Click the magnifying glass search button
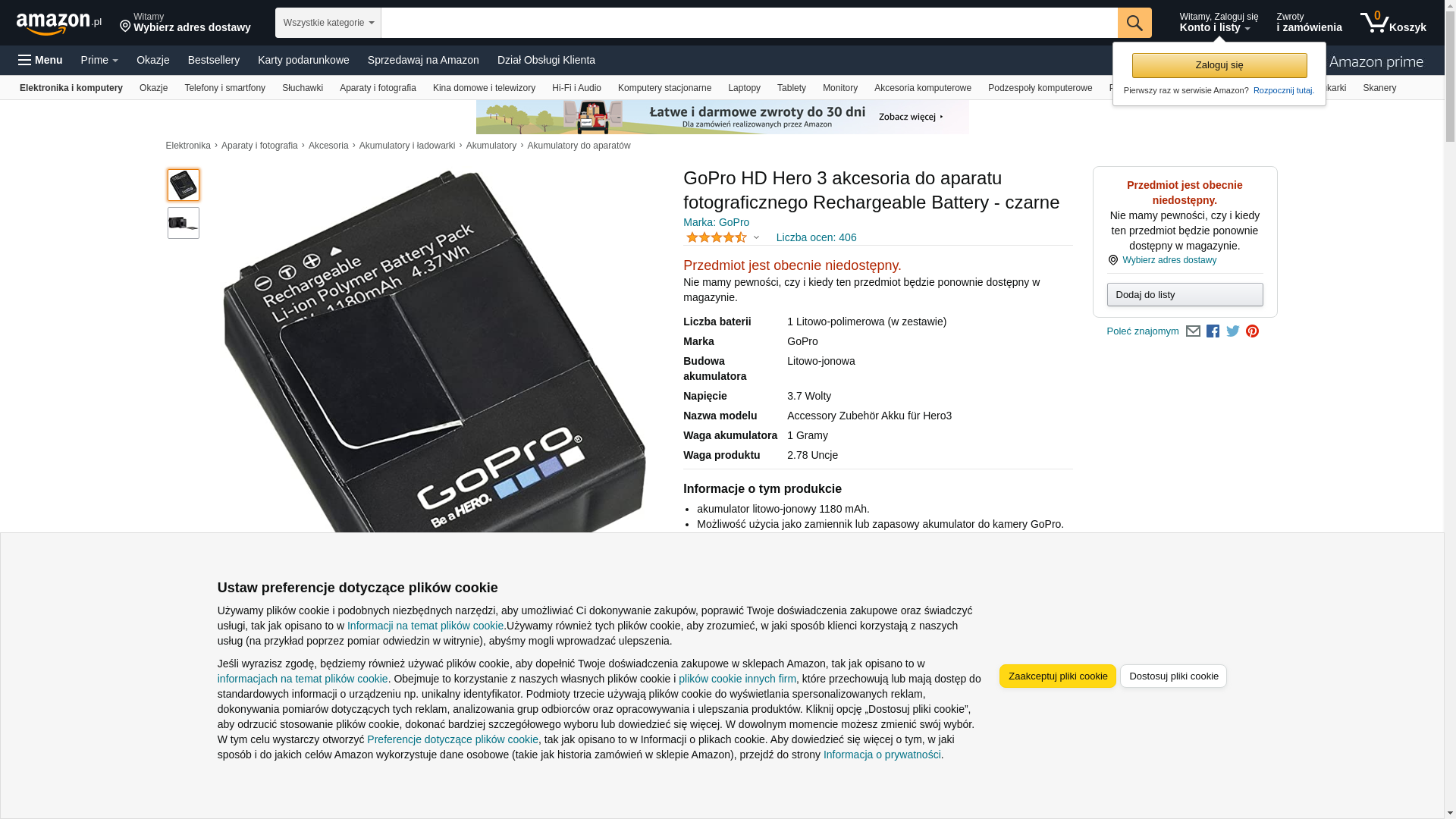This screenshot has height=819, width=1456. [x=1134, y=23]
